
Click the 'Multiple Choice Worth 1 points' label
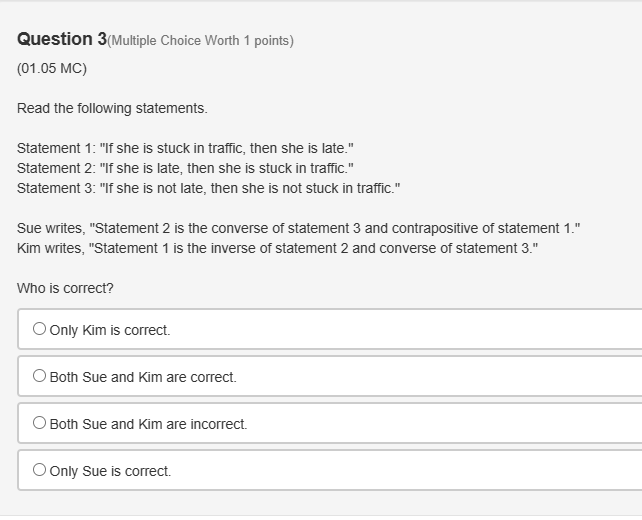200,41
